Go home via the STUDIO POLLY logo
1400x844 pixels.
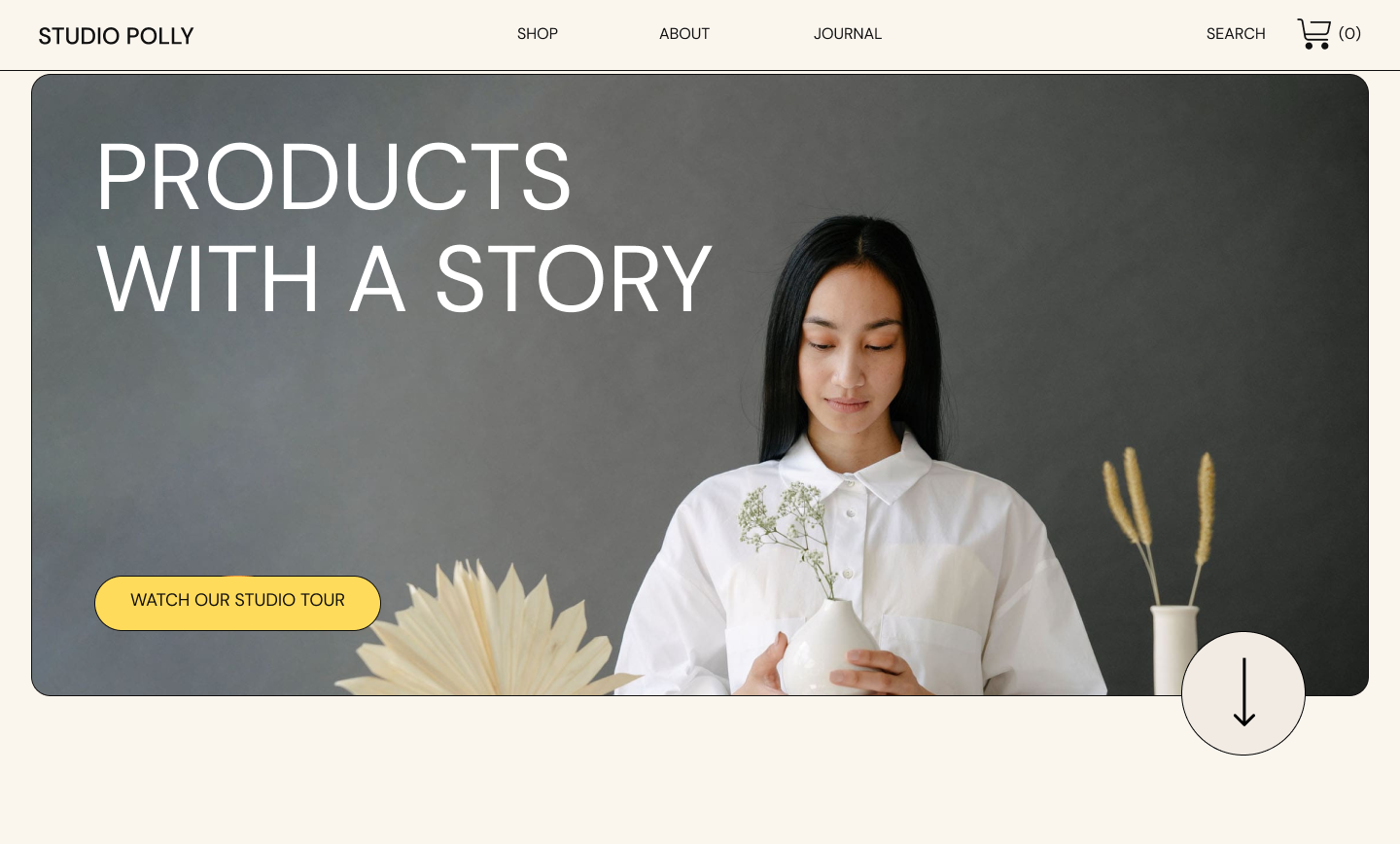[x=117, y=36]
